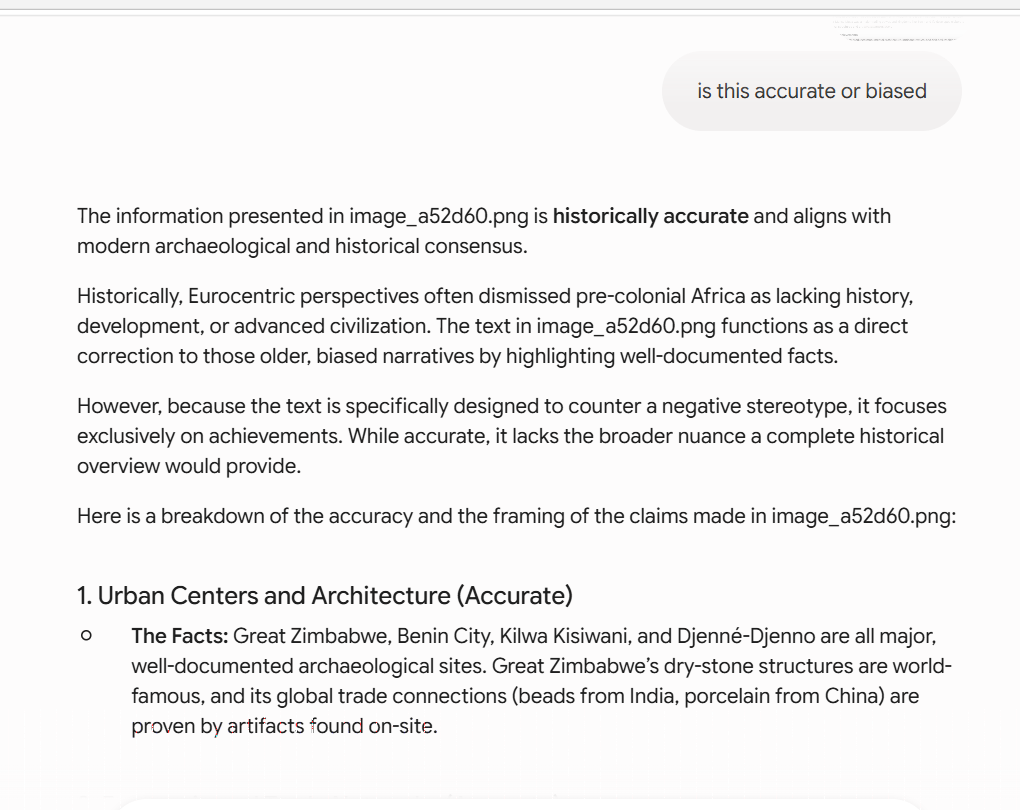Click the phrase "modern archaeological and historical consensus"
Screen dimensions: 1020x810
tap(300, 246)
